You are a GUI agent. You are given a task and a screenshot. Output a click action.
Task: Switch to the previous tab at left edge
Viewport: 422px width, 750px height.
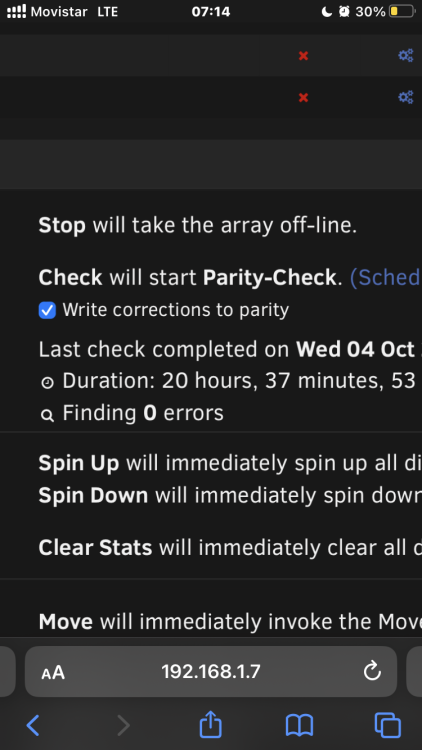click(x=8, y=672)
